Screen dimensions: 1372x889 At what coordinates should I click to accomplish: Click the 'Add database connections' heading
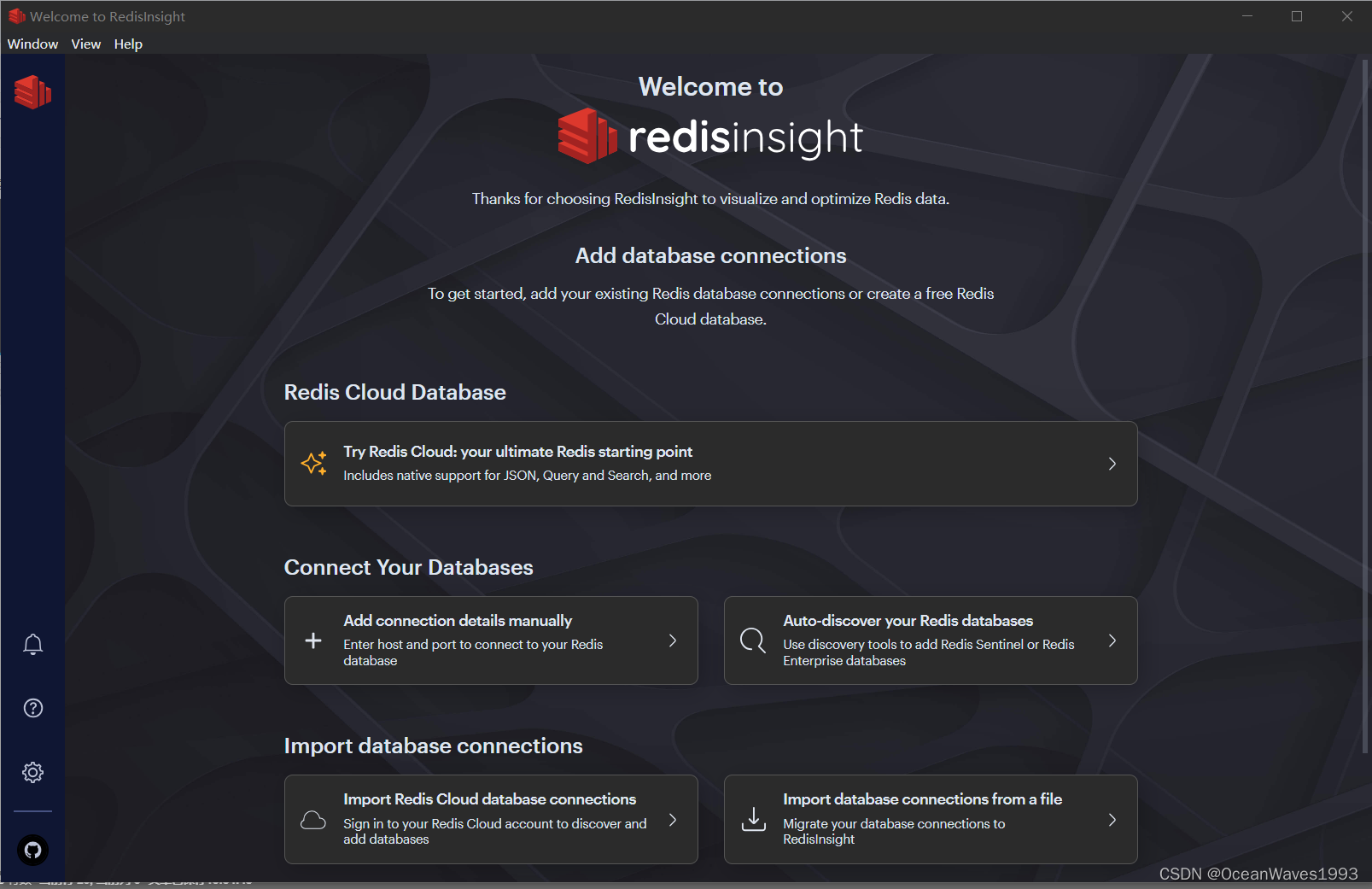click(x=710, y=255)
